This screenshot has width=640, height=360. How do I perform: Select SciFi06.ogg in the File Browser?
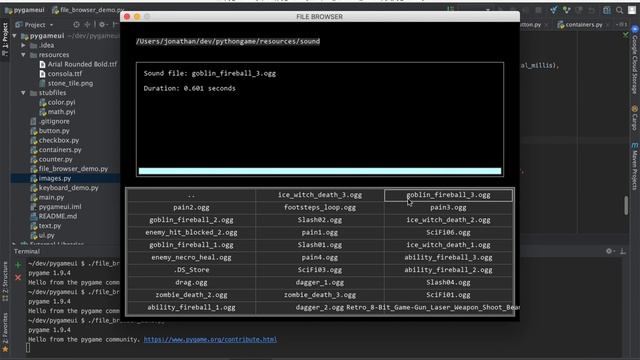click(448, 232)
